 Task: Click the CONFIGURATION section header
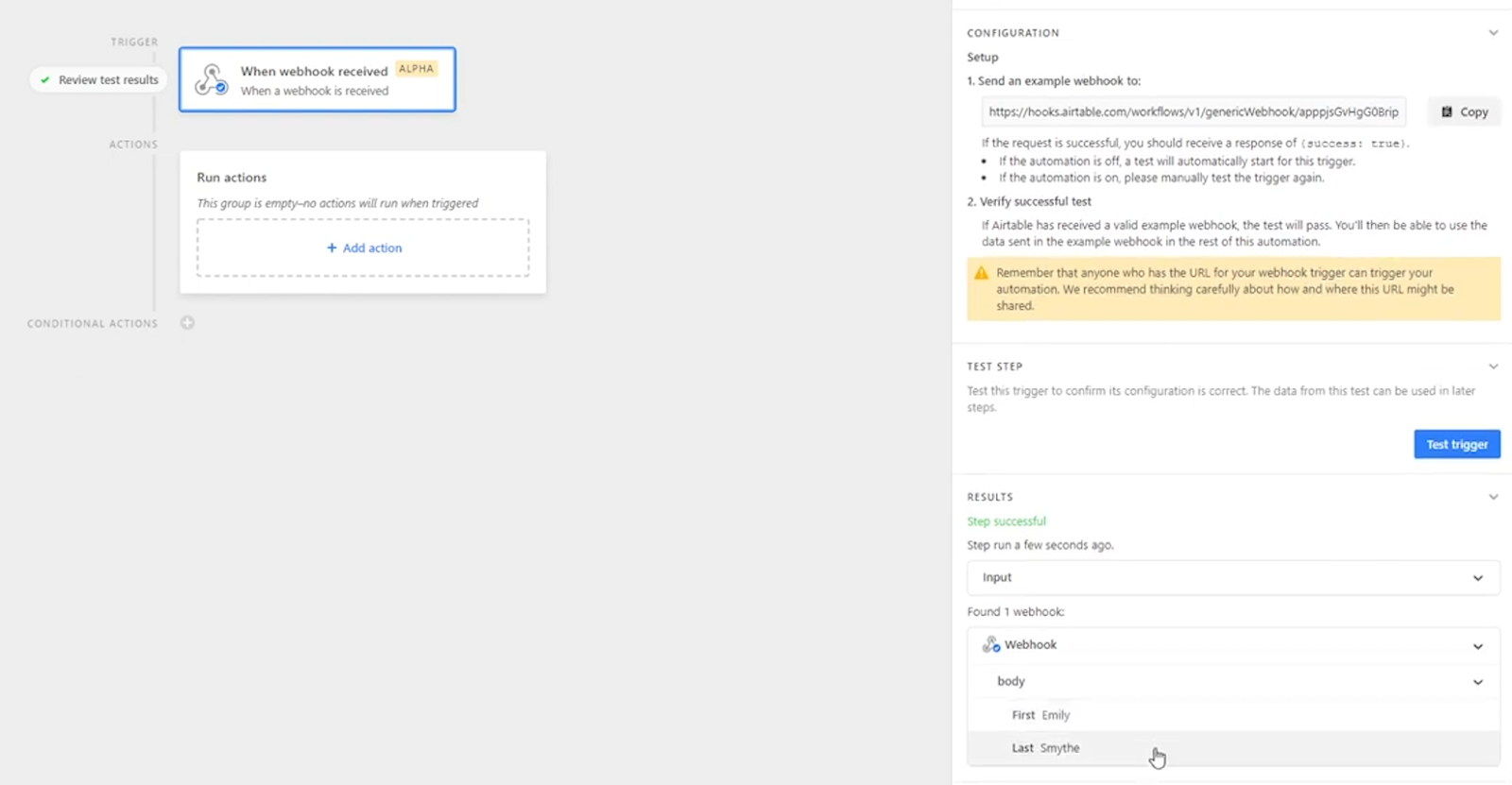[x=1013, y=33]
